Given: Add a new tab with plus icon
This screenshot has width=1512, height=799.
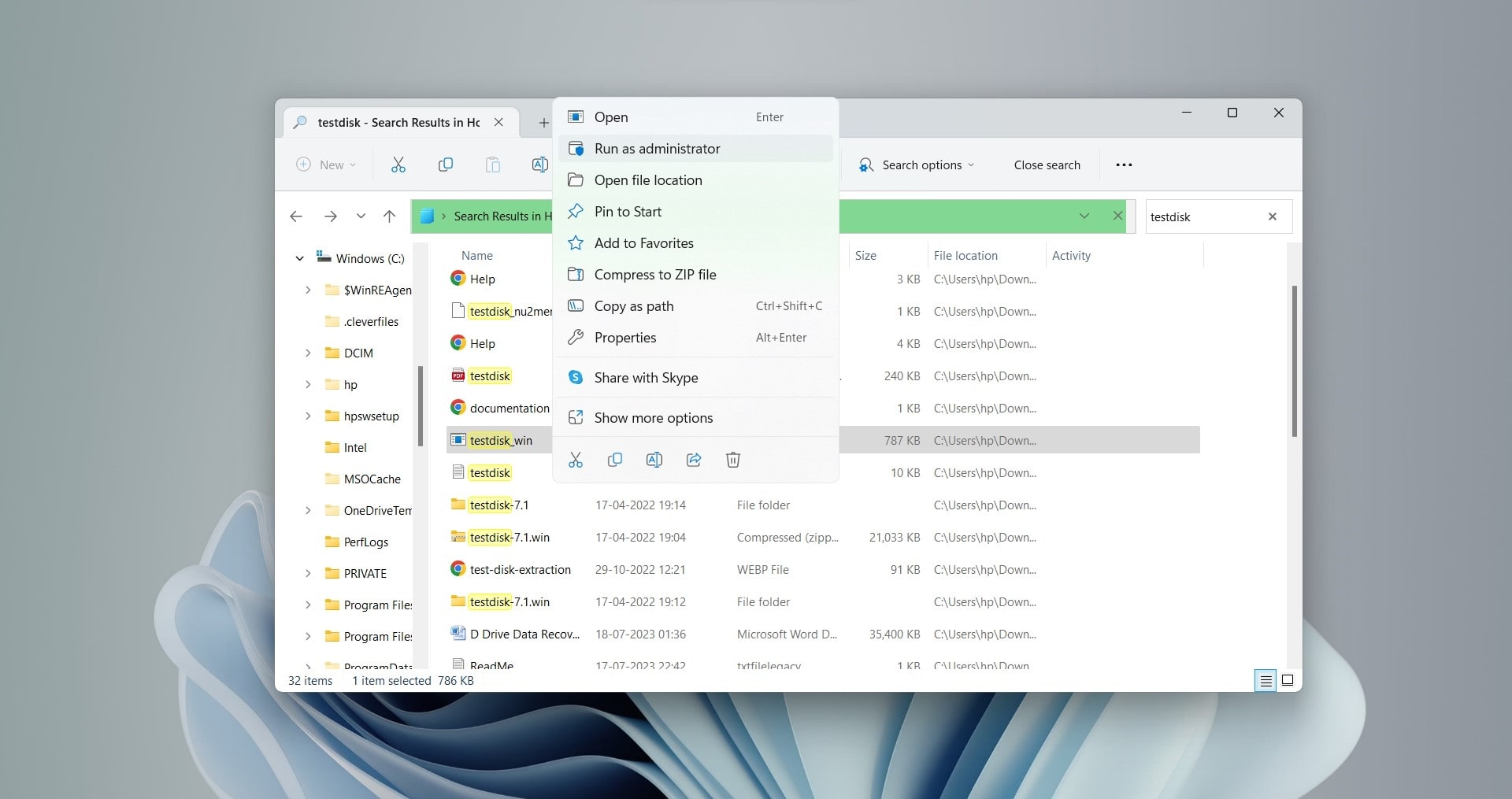Looking at the screenshot, I should pyautogui.click(x=543, y=123).
